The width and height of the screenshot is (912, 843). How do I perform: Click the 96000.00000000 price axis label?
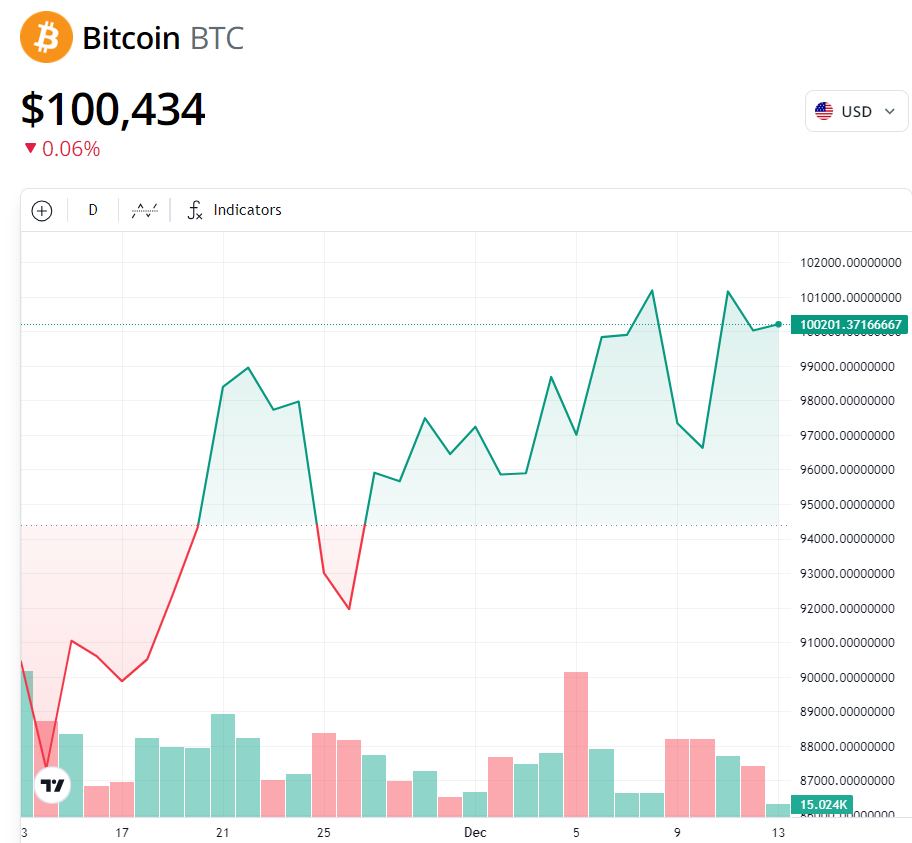[847, 469]
